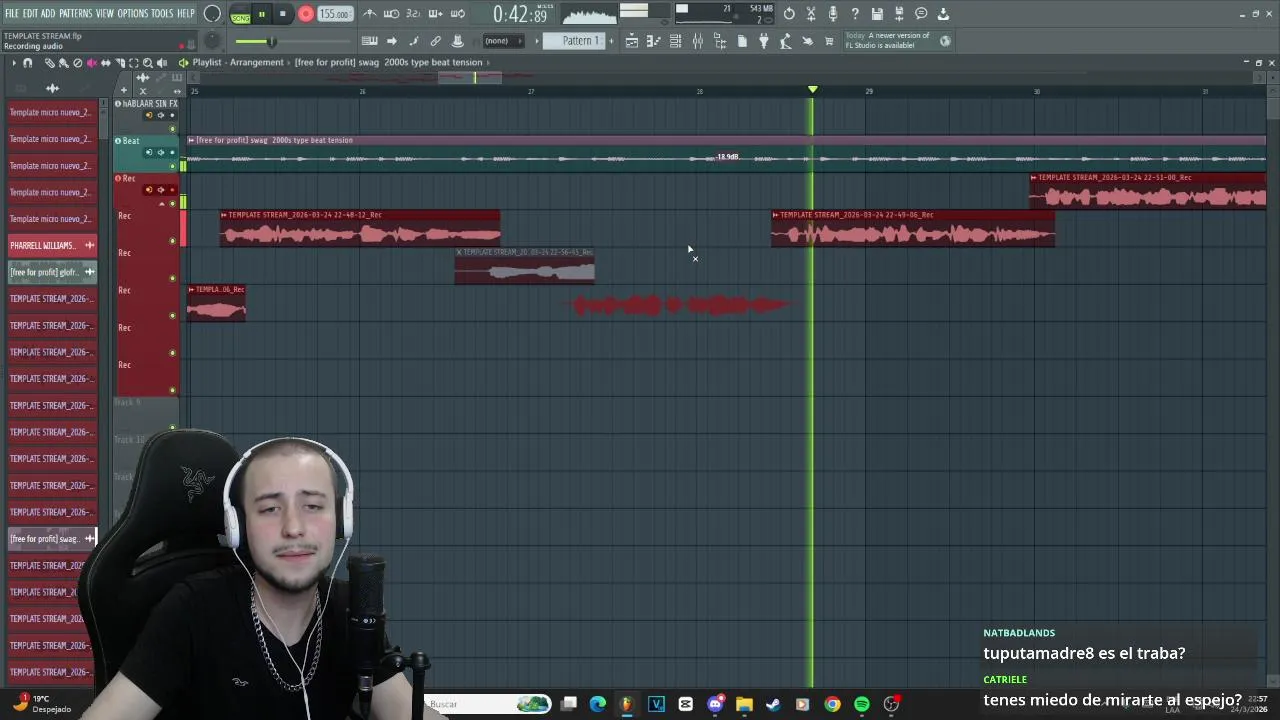1280x720 pixels.
Task: Open the Browser view icon
Action: [720, 41]
